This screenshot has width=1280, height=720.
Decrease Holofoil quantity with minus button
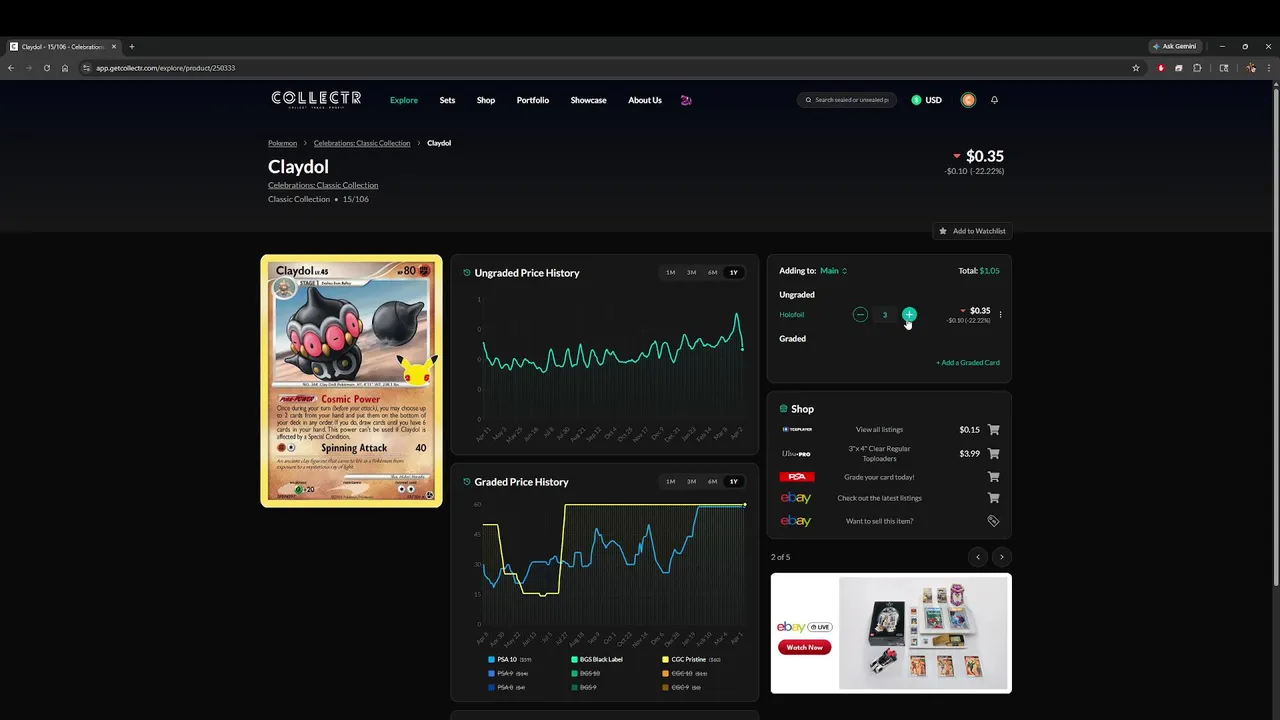[x=860, y=315]
